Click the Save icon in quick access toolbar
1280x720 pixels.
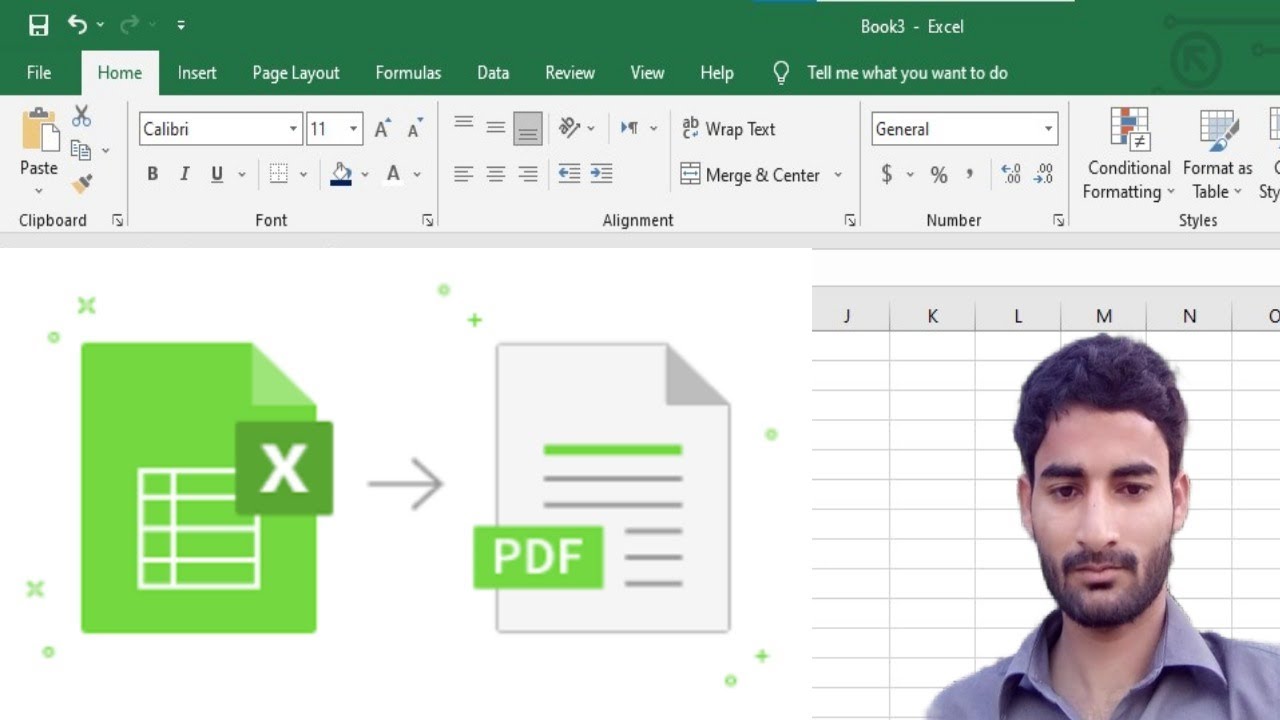coord(38,26)
